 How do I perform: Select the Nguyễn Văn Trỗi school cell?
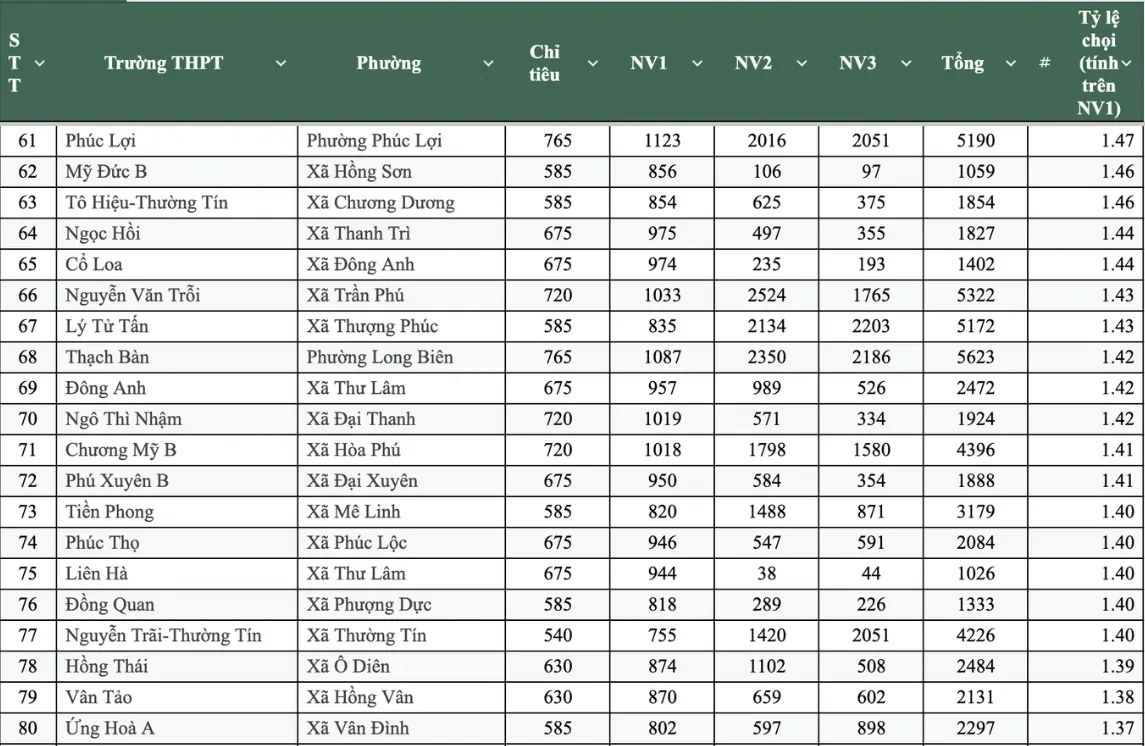tap(133, 296)
